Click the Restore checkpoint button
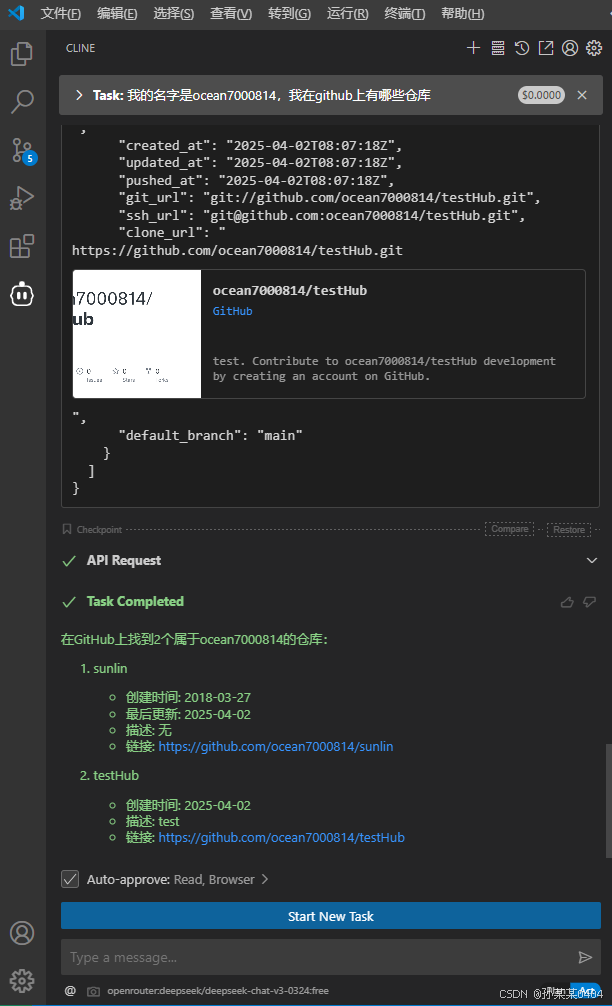The height and width of the screenshot is (1006, 612). coord(569,529)
